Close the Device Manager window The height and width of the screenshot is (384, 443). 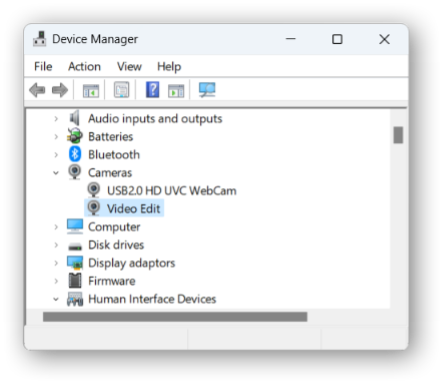[x=384, y=39]
